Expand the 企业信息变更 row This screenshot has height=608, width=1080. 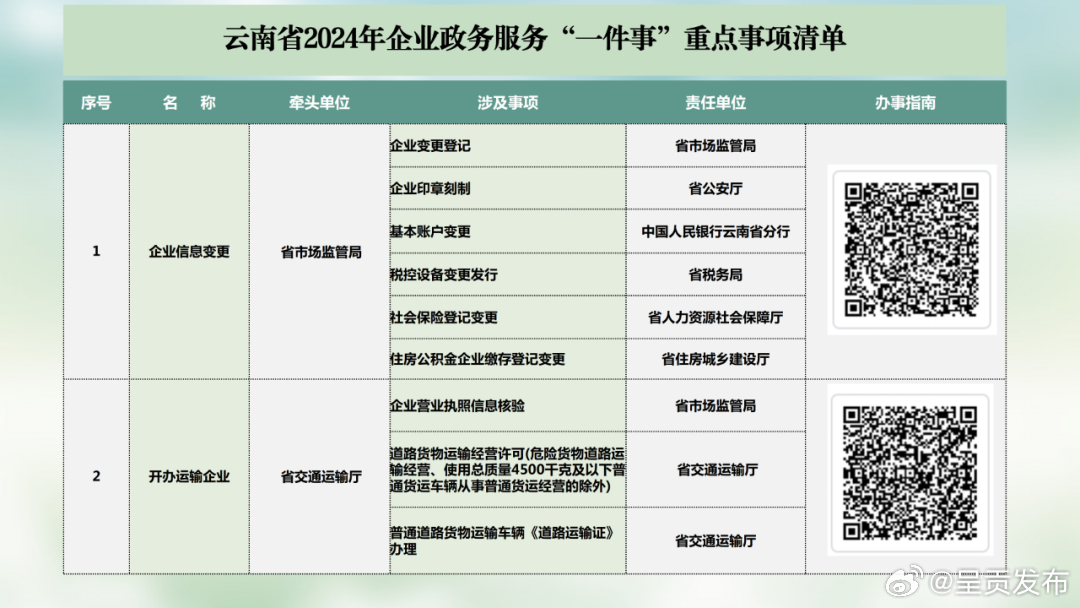(x=187, y=251)
